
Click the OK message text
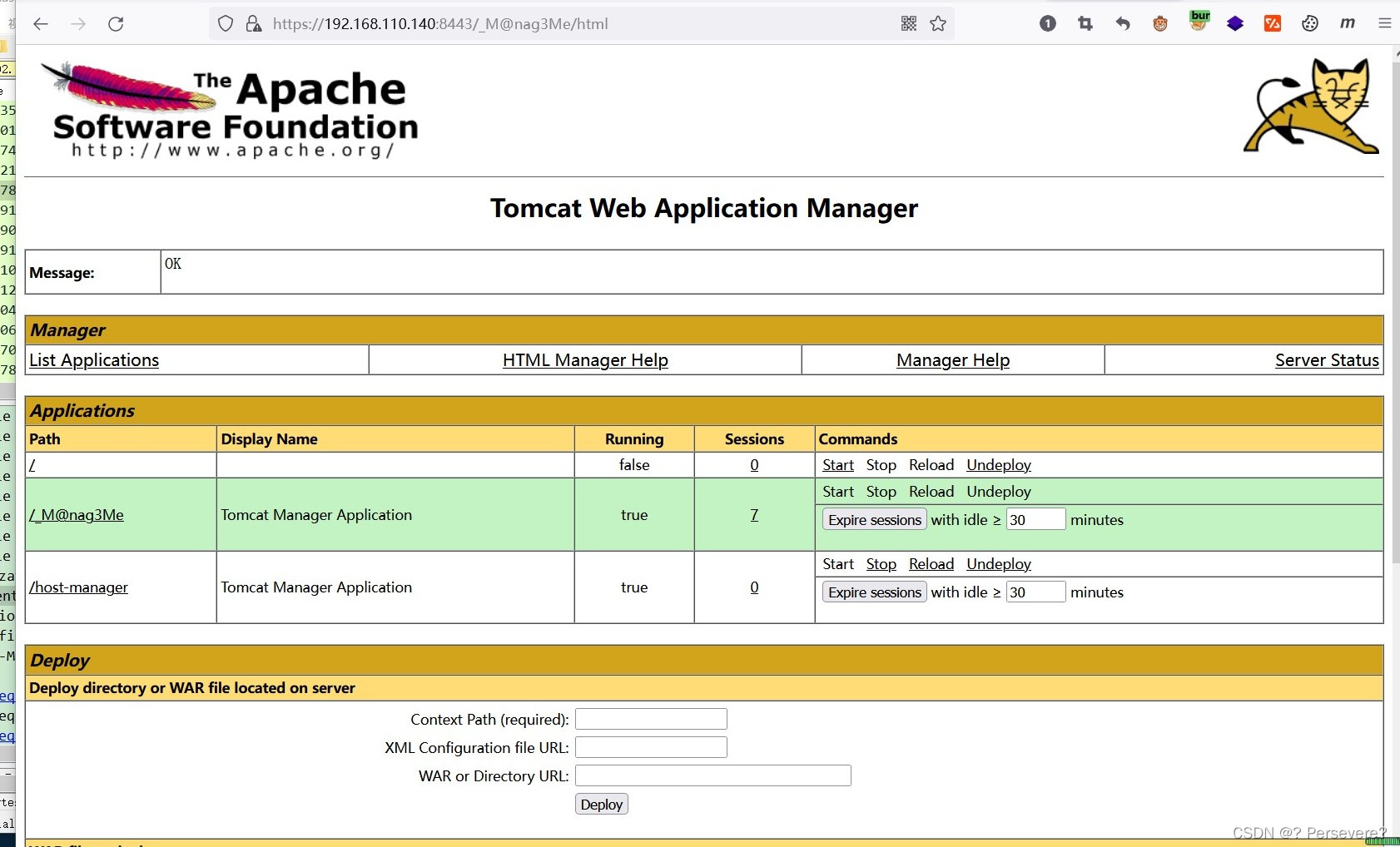click(x=173, y=264)
